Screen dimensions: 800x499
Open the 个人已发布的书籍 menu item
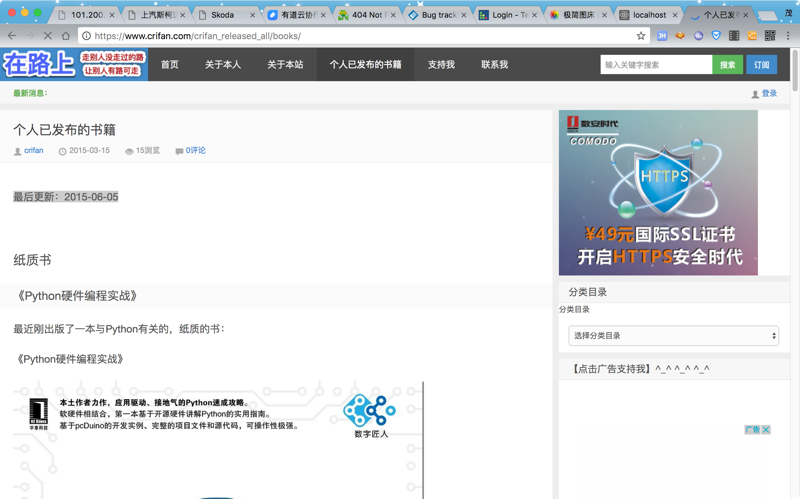click(x=365, y=65)
